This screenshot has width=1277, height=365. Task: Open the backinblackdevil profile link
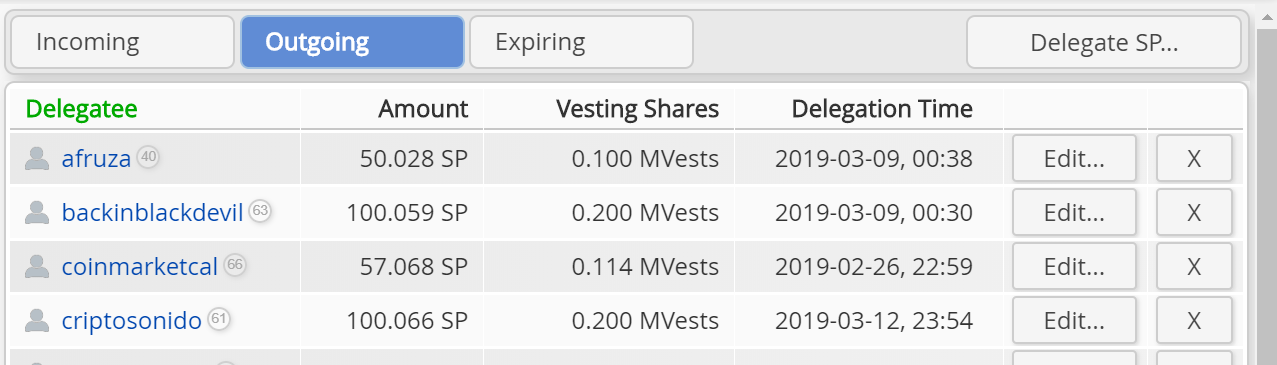click(153, 212)
